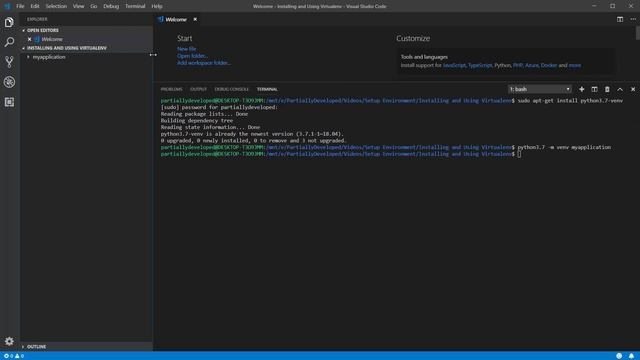Click the New file link
Screen dimensions: 640x360
coord(187,49)
